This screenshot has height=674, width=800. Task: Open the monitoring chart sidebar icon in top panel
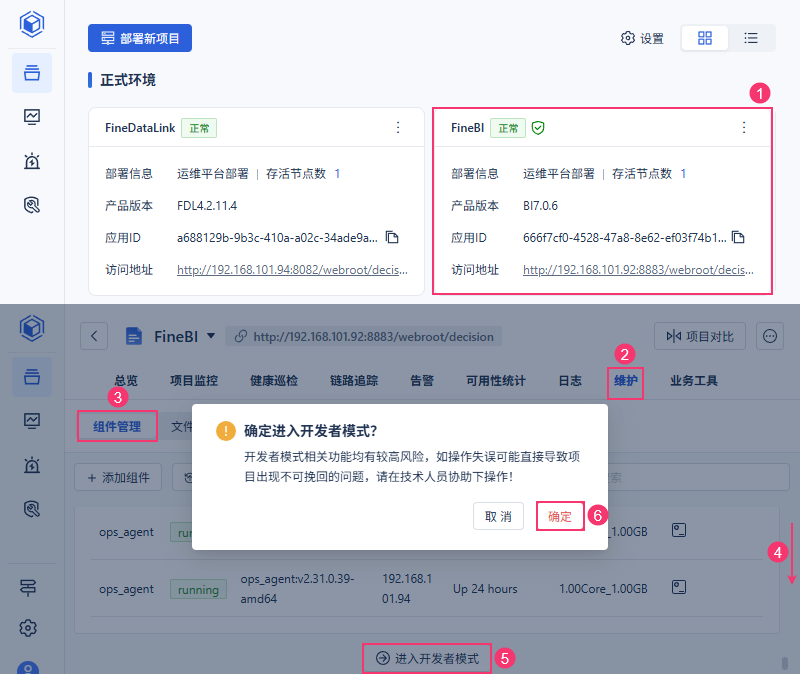point(32,117)
